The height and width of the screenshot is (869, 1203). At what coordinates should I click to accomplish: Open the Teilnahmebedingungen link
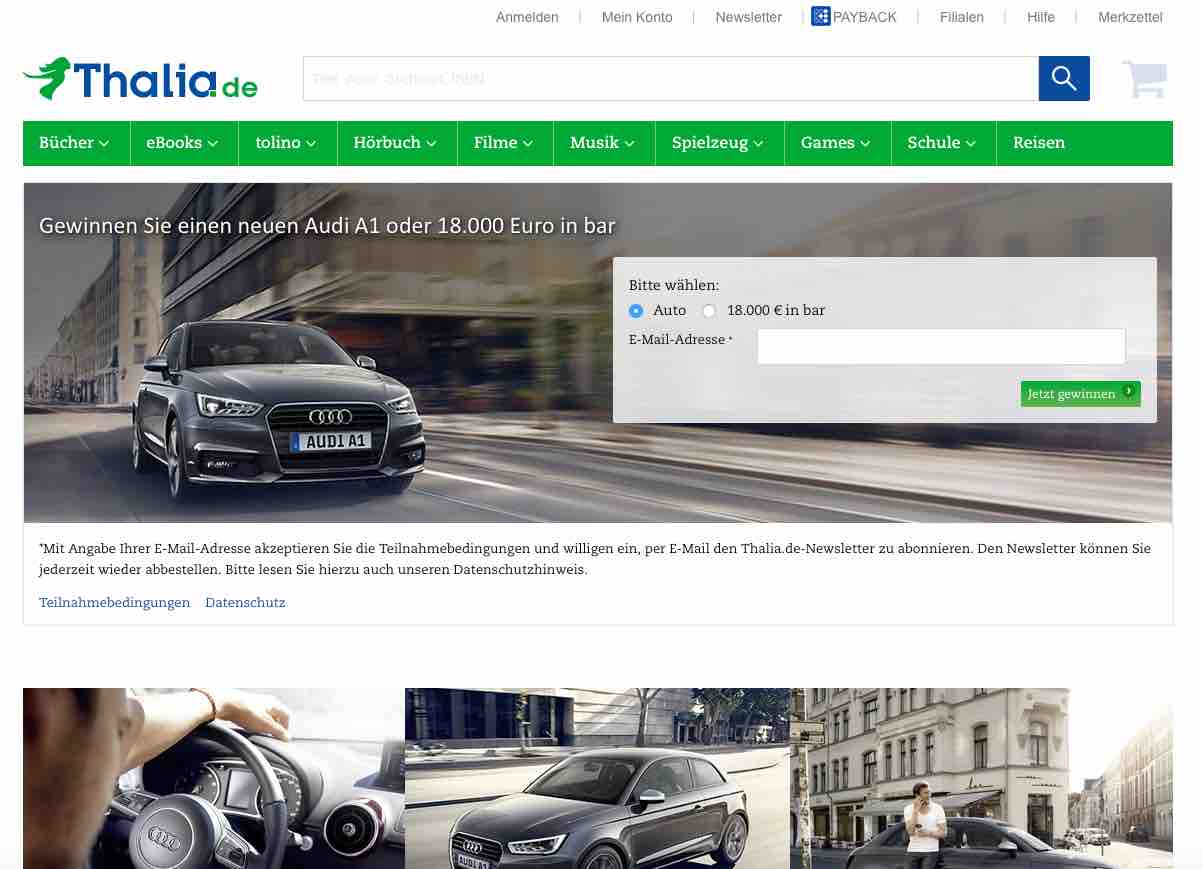(114, 603)
